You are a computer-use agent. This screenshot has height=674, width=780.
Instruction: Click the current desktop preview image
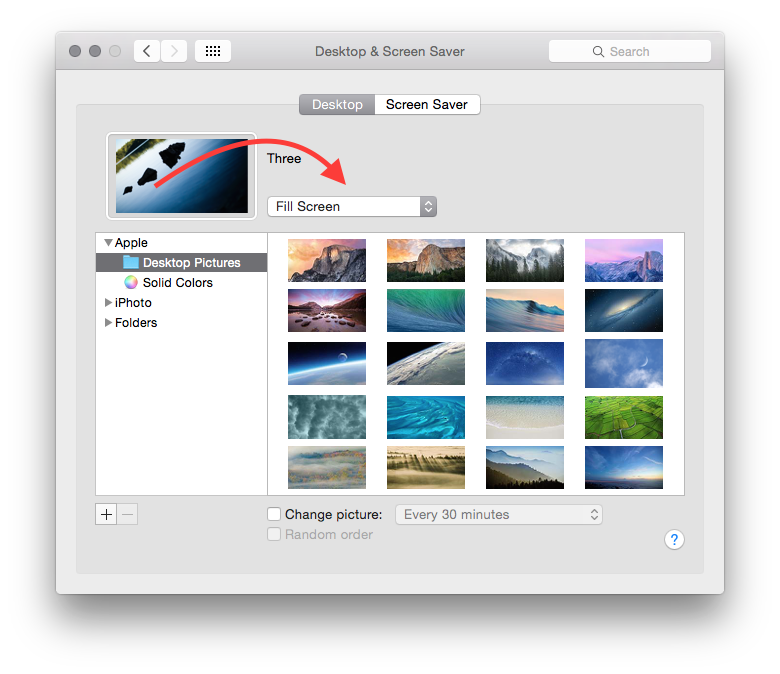[x=182, y=176]
